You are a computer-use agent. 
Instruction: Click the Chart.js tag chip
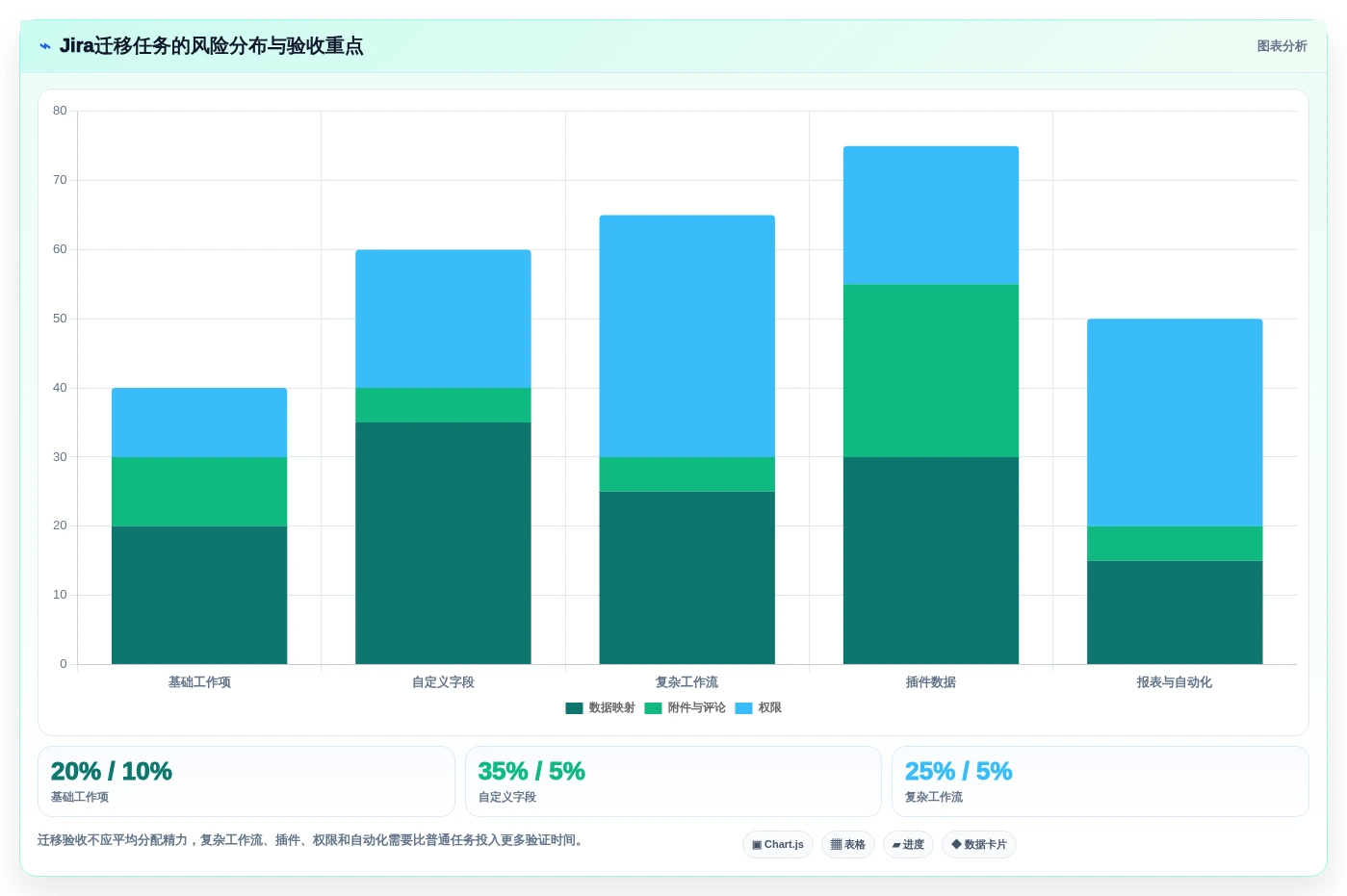coord(778,845)
